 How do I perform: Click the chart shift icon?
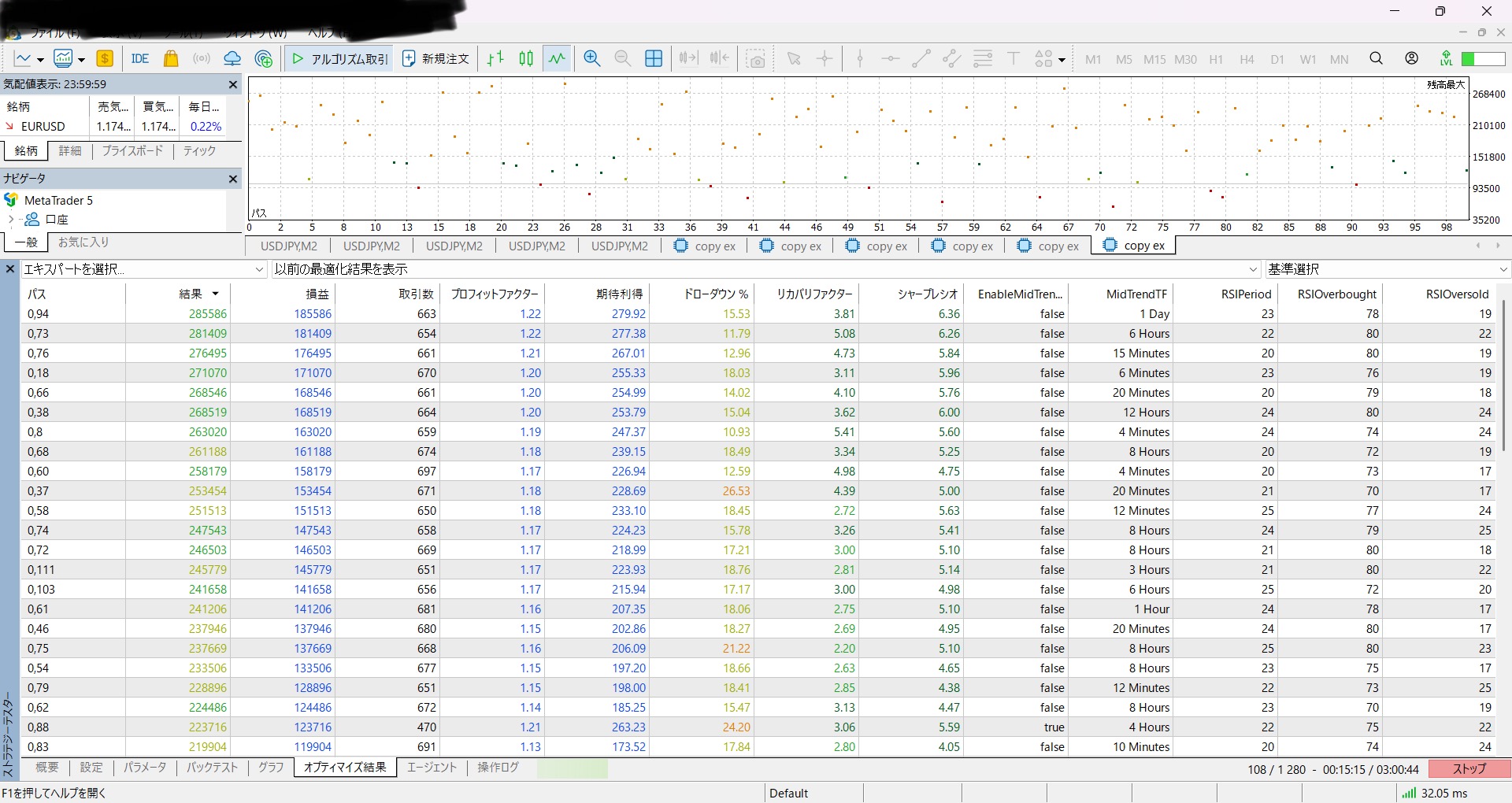719,58
